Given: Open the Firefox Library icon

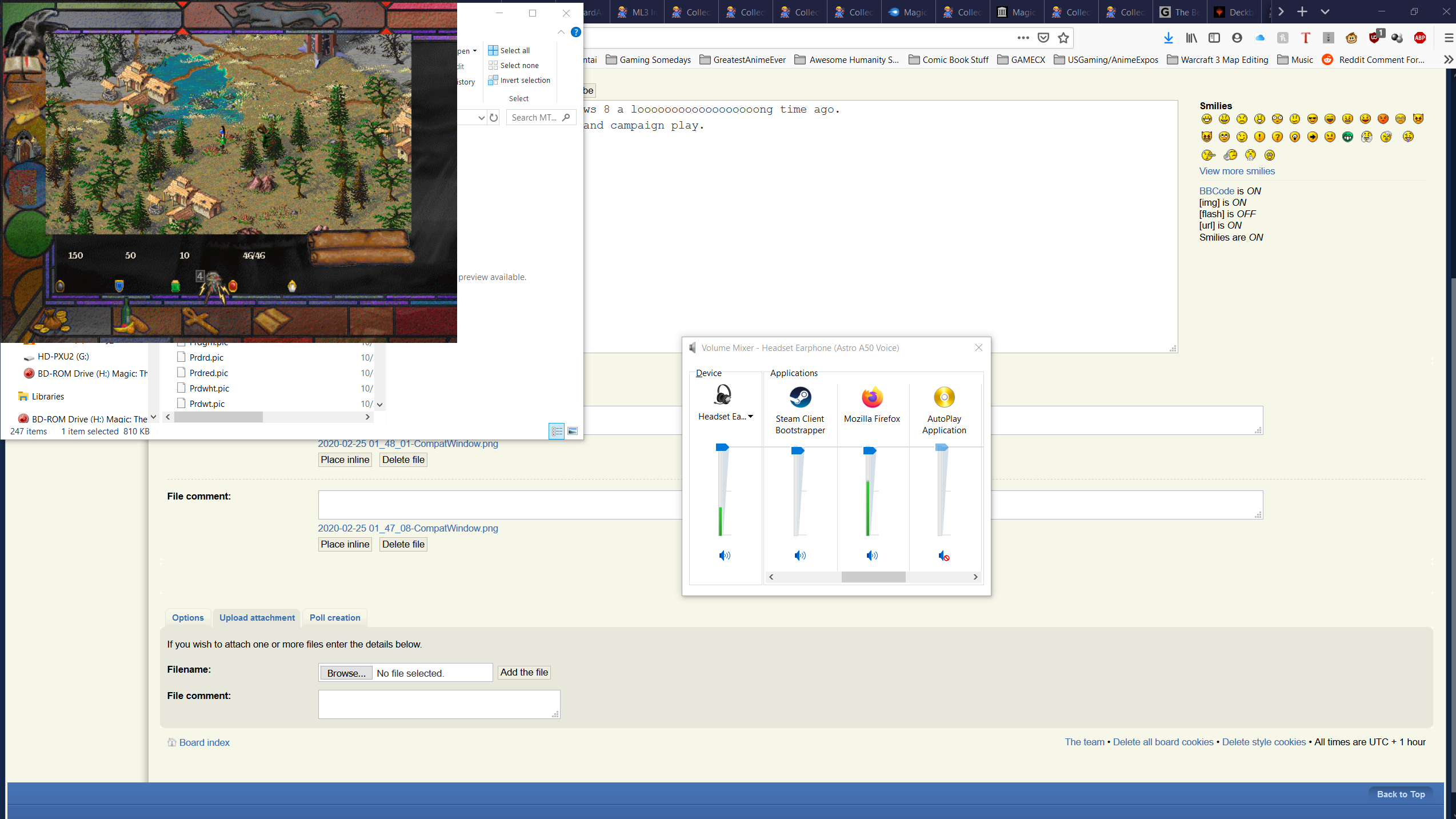Looking at the screenshot, I should (1191, 38).
